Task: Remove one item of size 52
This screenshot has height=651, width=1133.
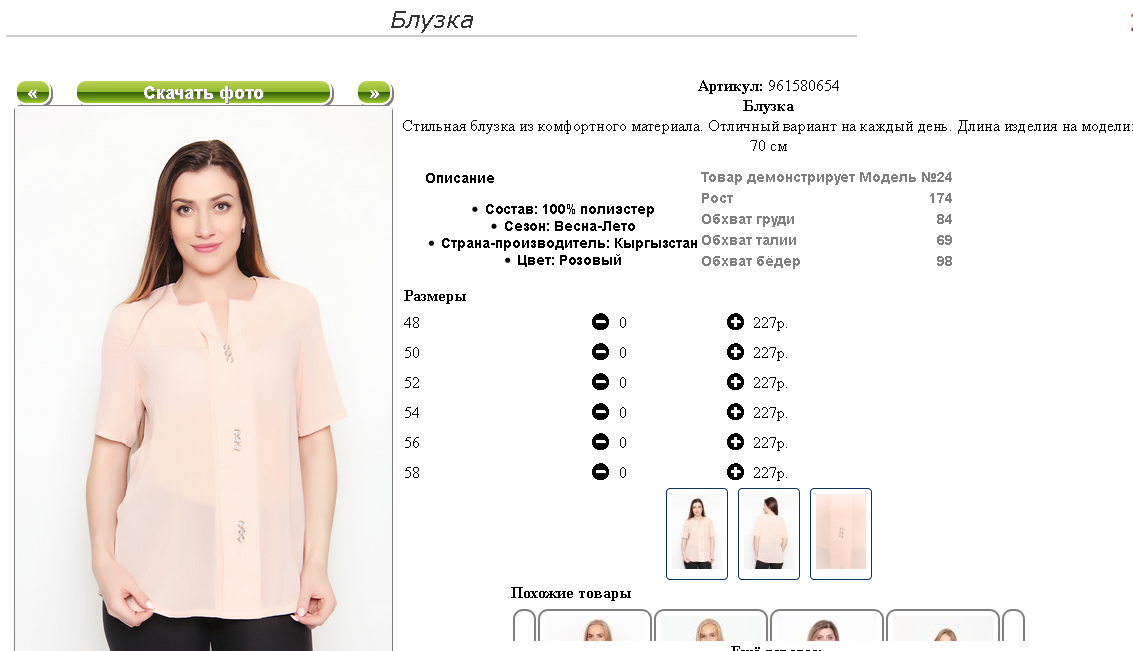Action: [600, 382]
